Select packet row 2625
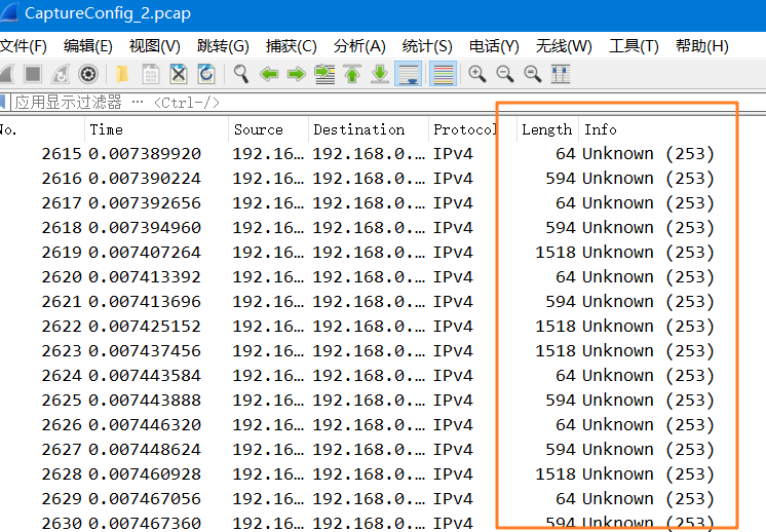 click(383, 400)
